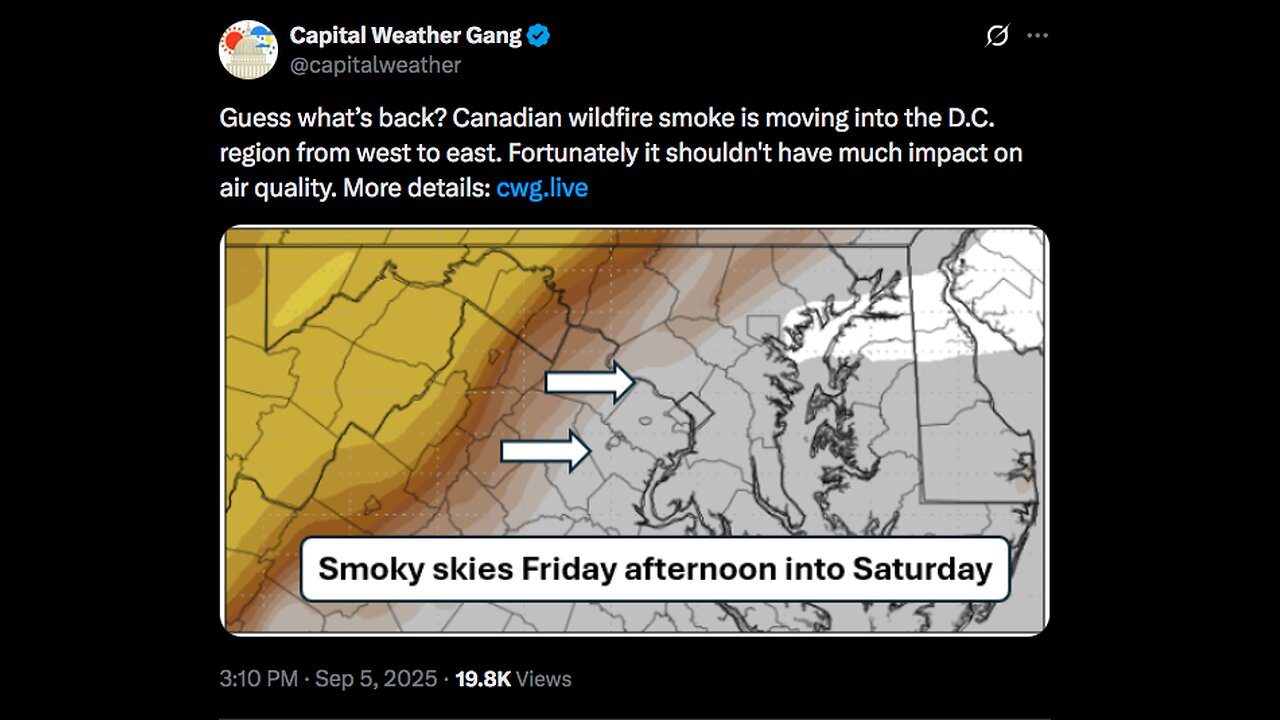Viewport: 1280px width, 720px height.
Task: Click the Smoky skies Friday afternoon caption
Action: click(655, 569)
